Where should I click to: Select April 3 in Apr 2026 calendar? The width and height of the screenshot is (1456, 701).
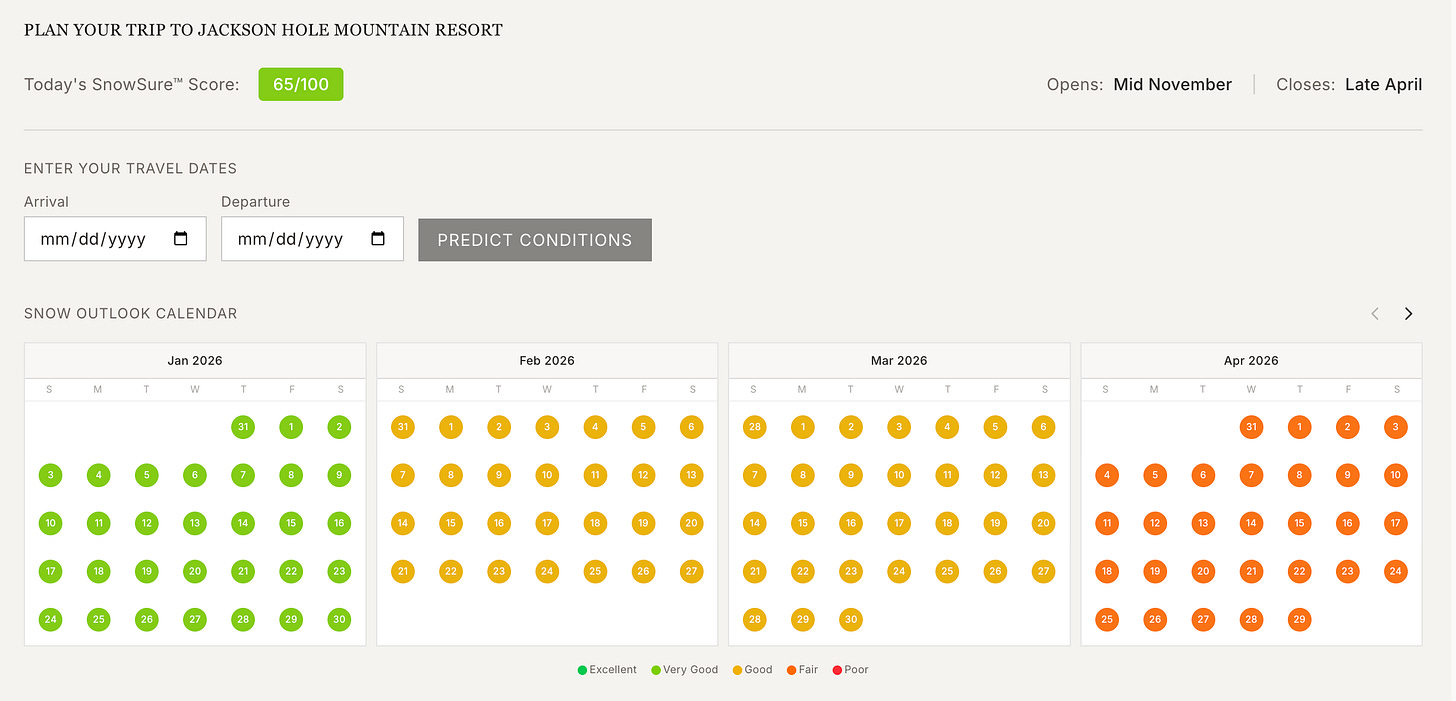tap(1396, 427)
